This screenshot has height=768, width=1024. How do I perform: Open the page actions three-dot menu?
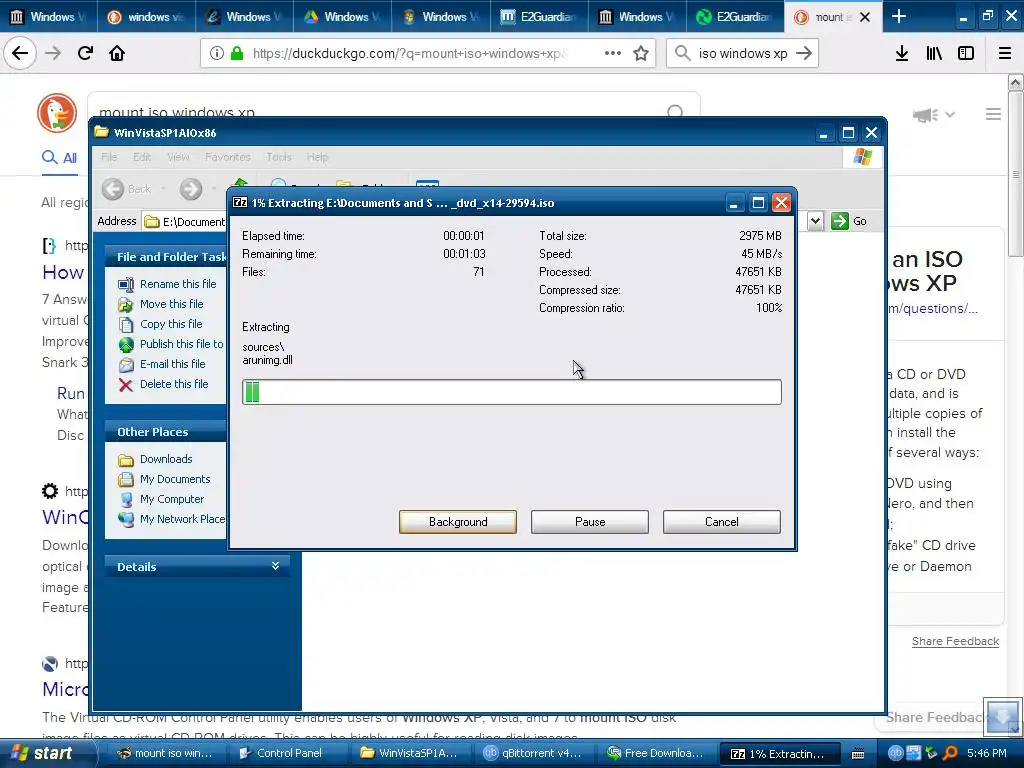(613, 54)
